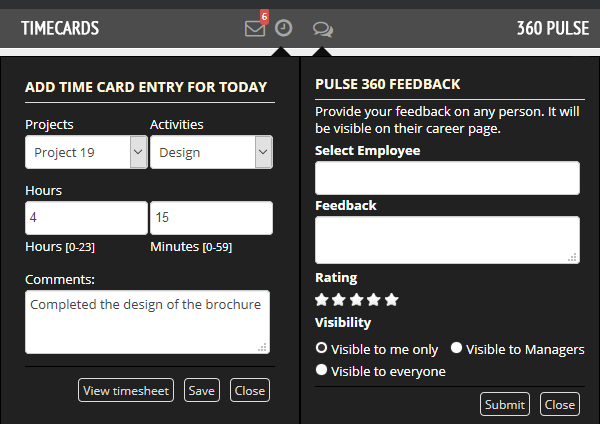Set rating to one star
Screen dimensions: 600x424
[321, 300]
